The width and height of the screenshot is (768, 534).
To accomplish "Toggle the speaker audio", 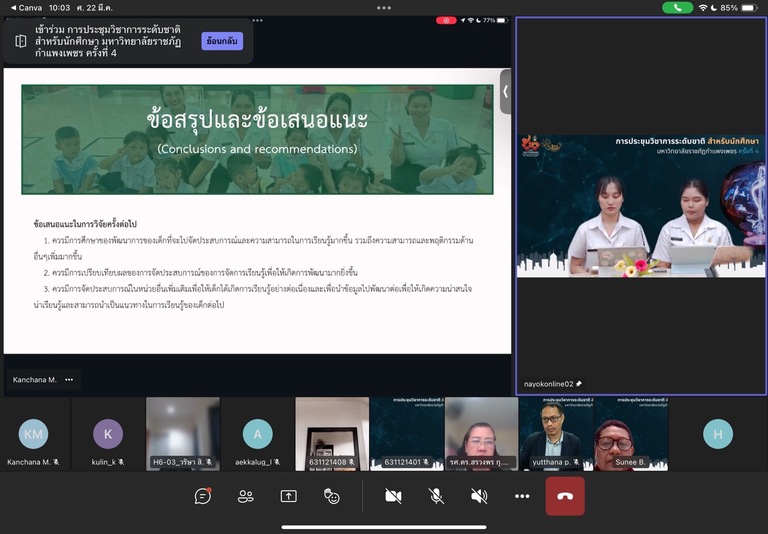I will [479, 496].
